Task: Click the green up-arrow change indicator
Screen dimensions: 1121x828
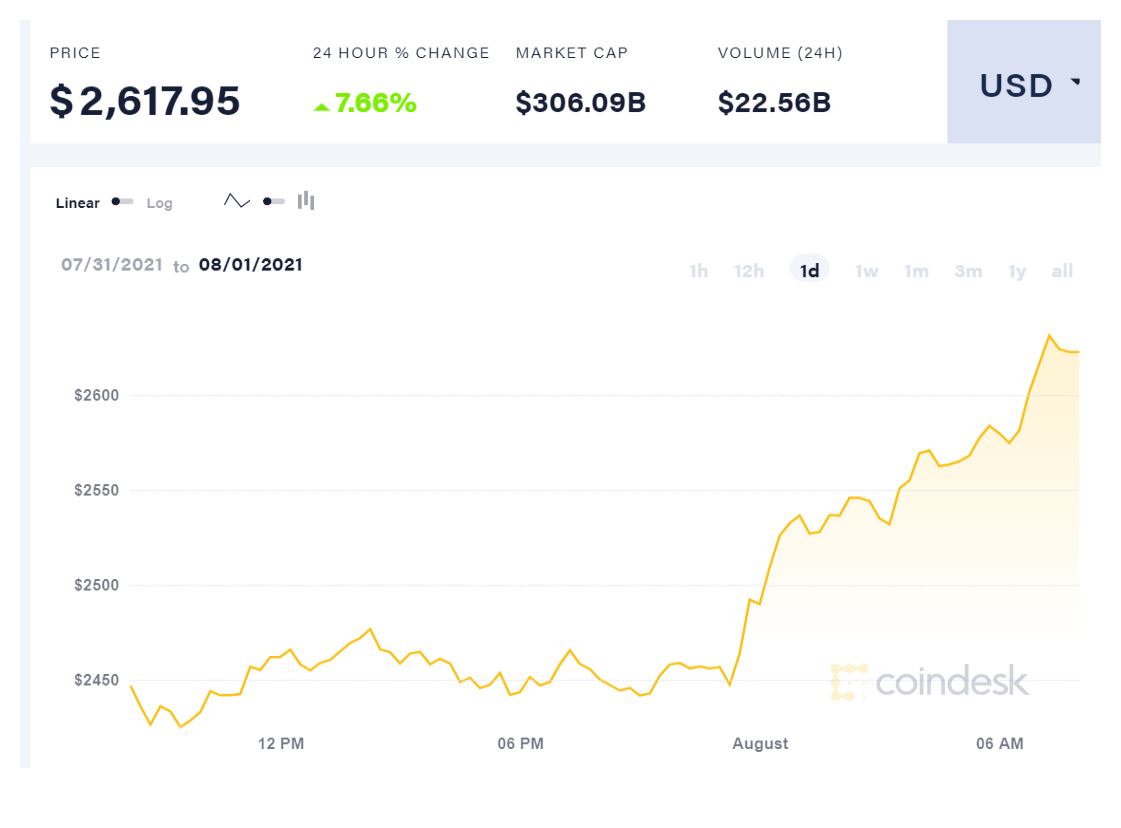Action: coord(321,105)
